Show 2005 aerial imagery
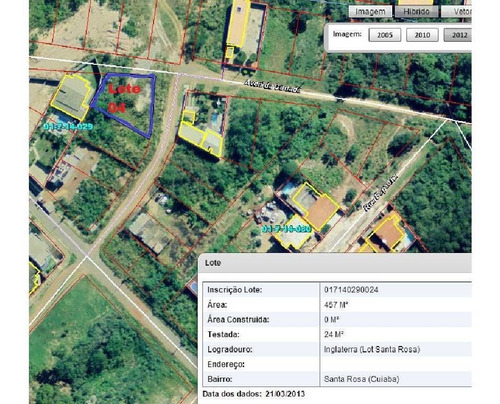This screenshot has width=500, height=404. (x=385, y=35)
